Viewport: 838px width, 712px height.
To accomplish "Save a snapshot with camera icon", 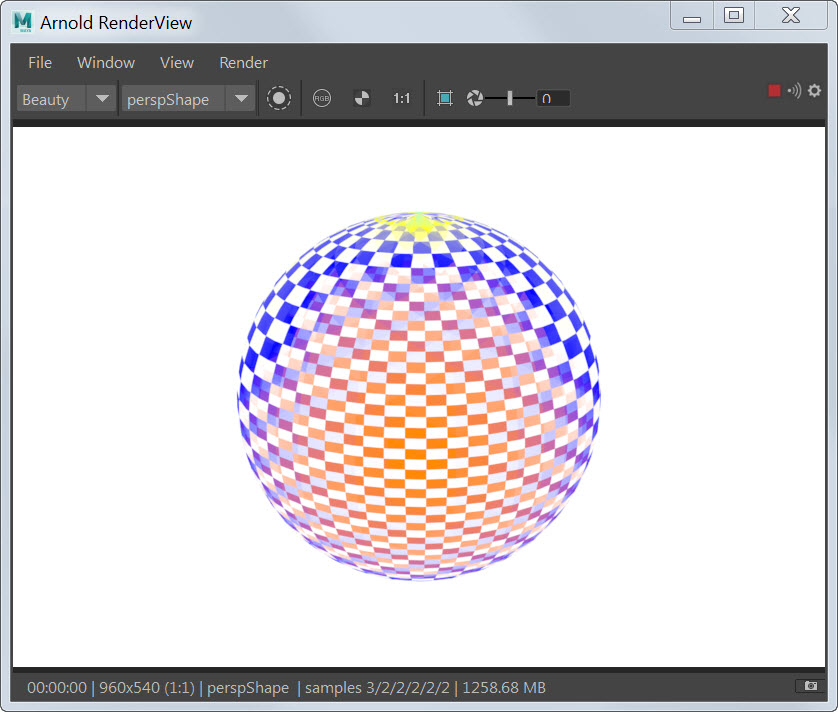I will pos(809,686).
